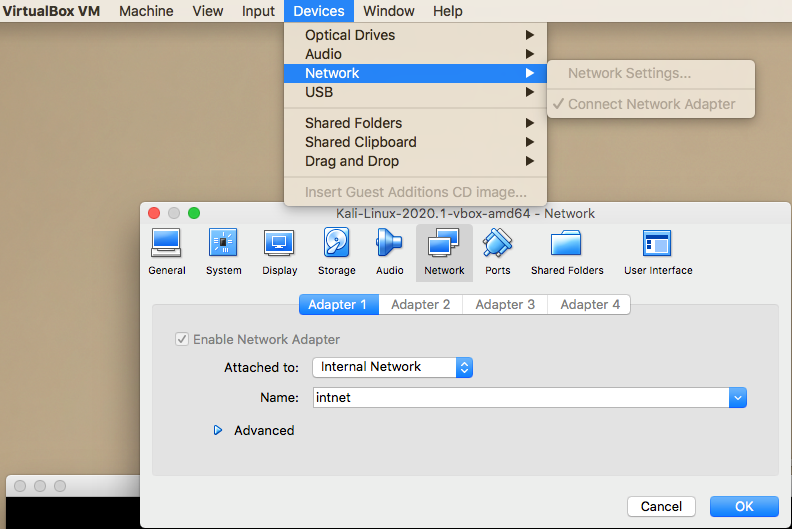Click the intnet name input field

click(521, 398)
